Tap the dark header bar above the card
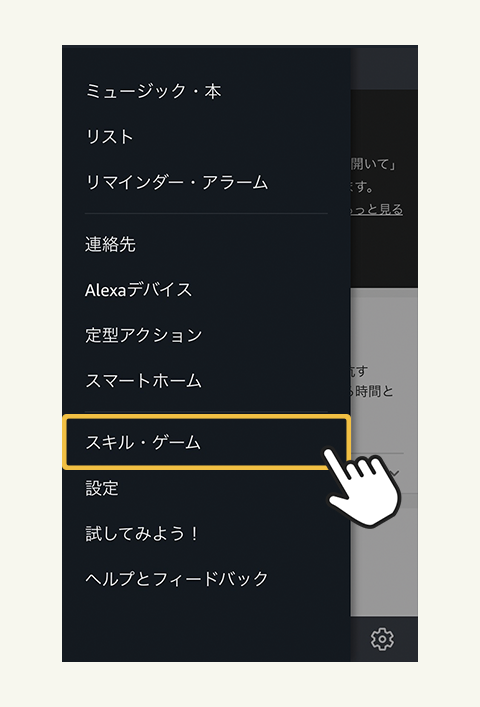The image size is (480, 707). (384, 67)
